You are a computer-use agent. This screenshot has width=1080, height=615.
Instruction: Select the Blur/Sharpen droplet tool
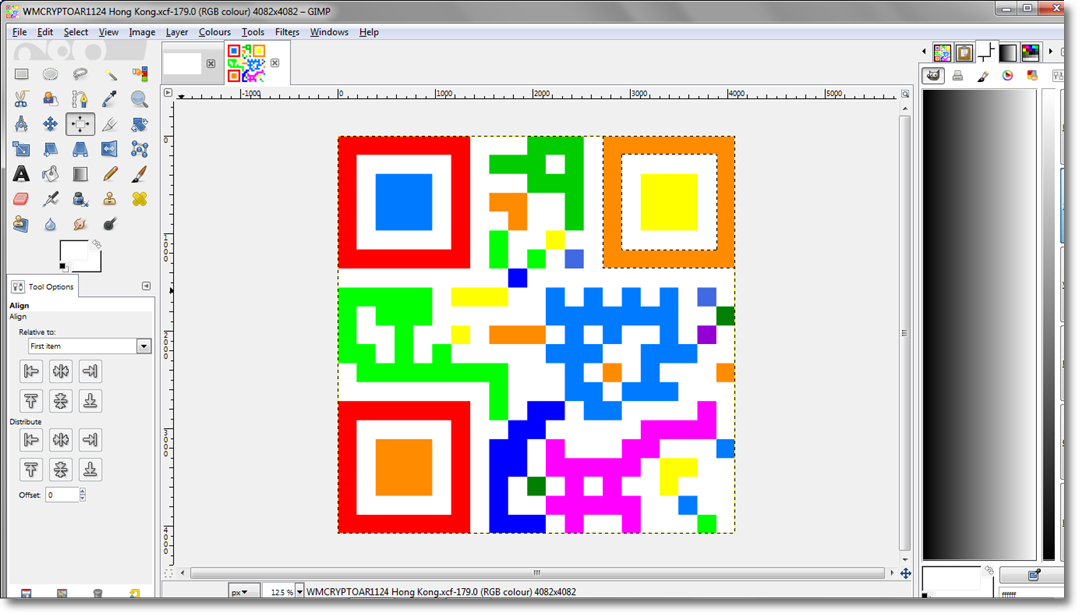tap(50, 224)
